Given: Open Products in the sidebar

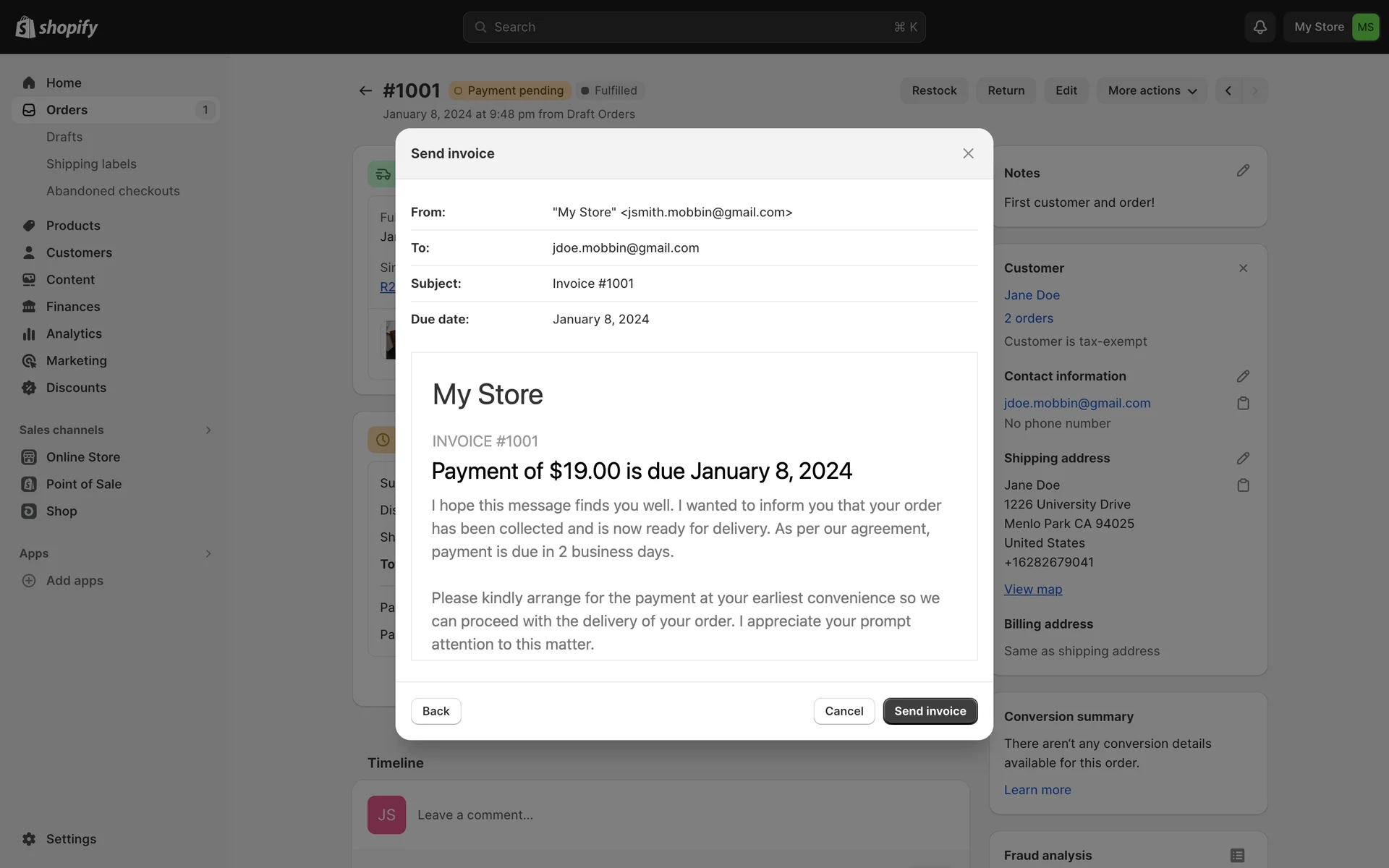Looking at the screenshot, I should coord(73,226).
